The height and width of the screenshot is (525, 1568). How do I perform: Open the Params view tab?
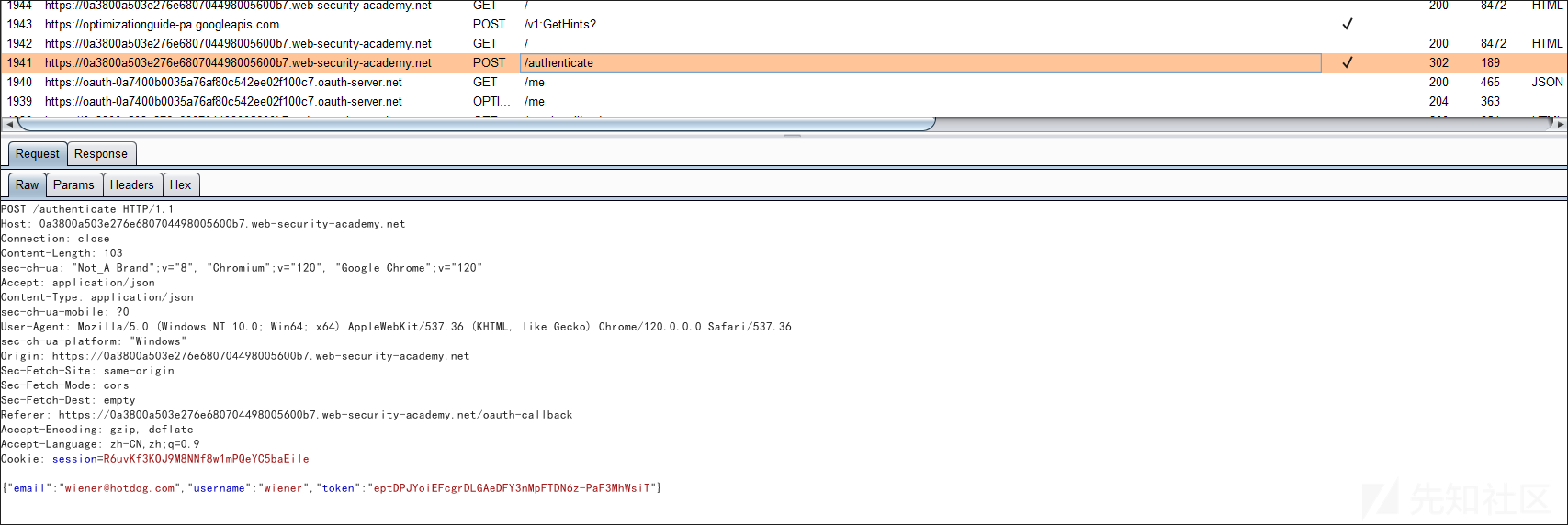point(73,185)
